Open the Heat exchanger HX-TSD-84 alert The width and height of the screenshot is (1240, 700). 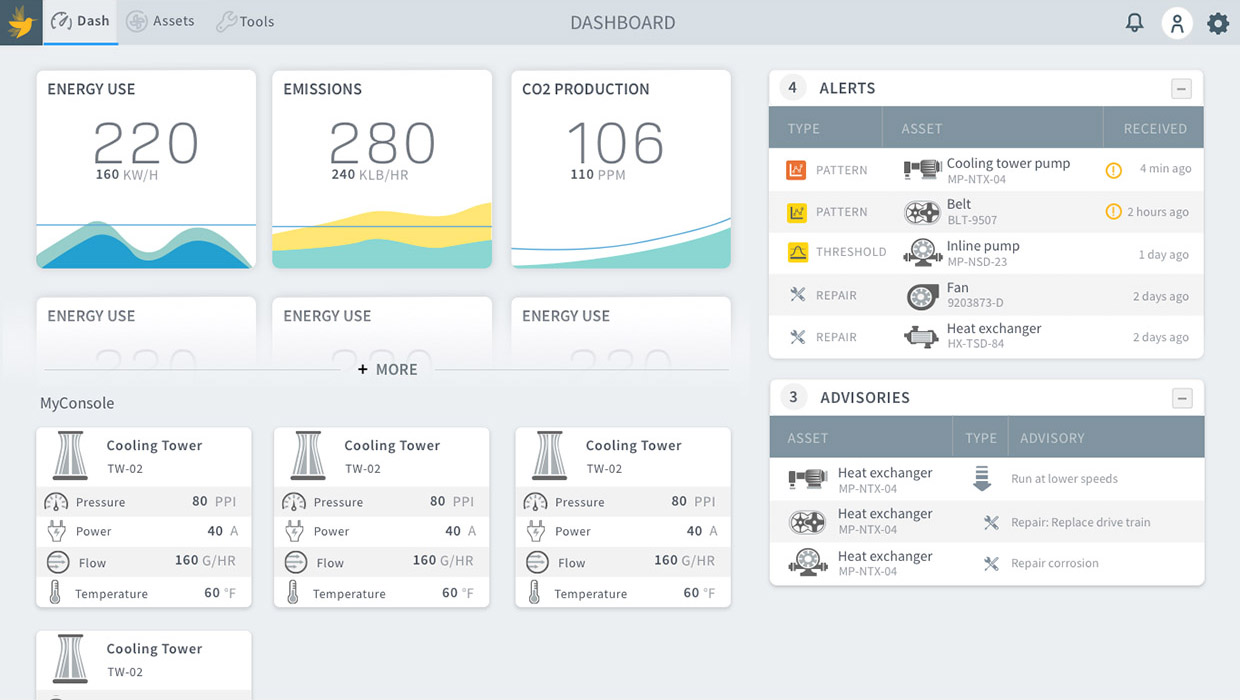tap(993, 336)
